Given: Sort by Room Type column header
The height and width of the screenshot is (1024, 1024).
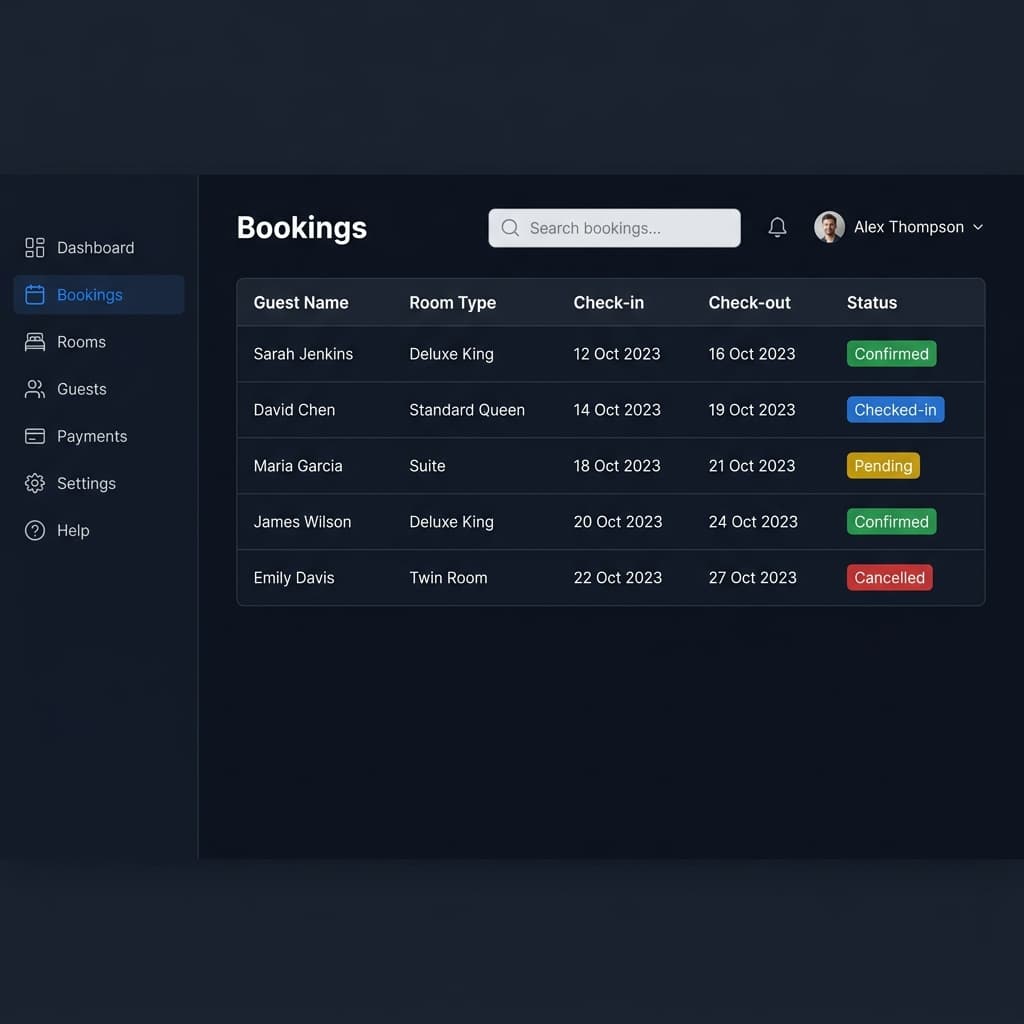Looking at the screenshot, I should (x=453, y=302).
